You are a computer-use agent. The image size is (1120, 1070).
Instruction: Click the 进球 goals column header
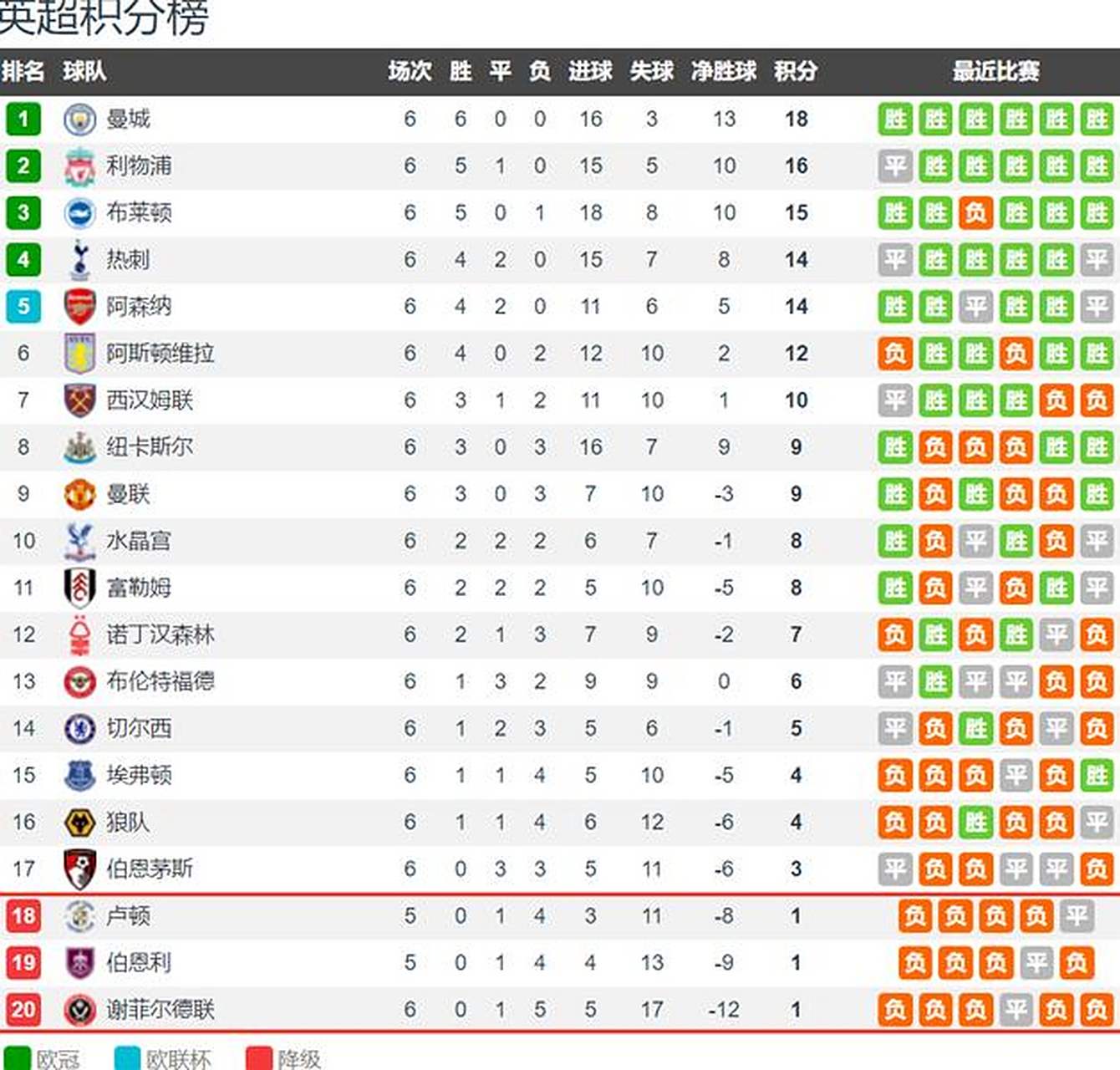point(590,71)
